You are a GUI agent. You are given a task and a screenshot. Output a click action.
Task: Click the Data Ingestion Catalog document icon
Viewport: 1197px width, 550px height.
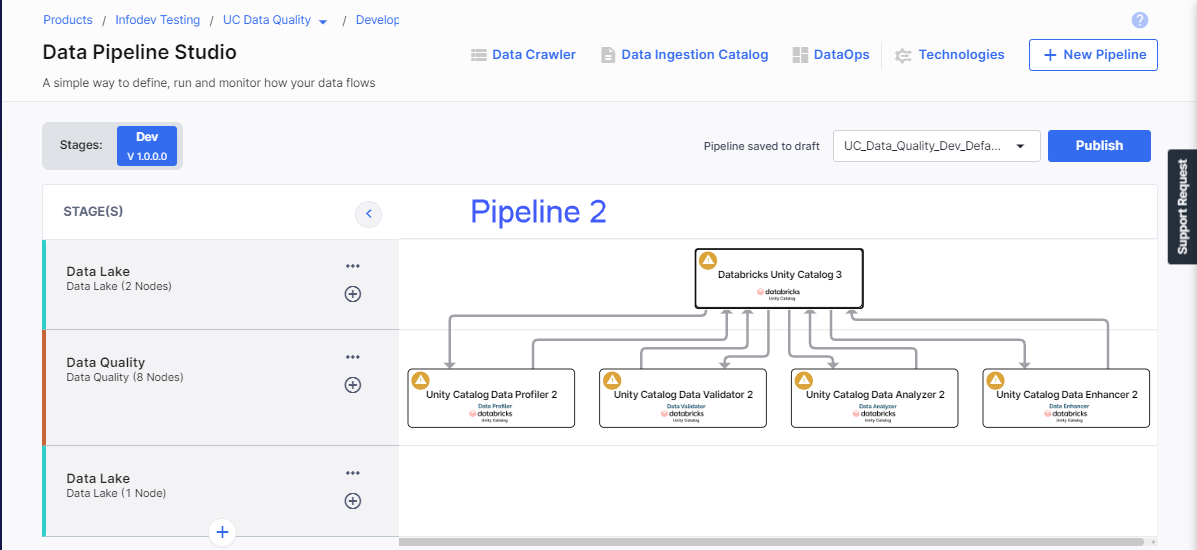point(608,55)
